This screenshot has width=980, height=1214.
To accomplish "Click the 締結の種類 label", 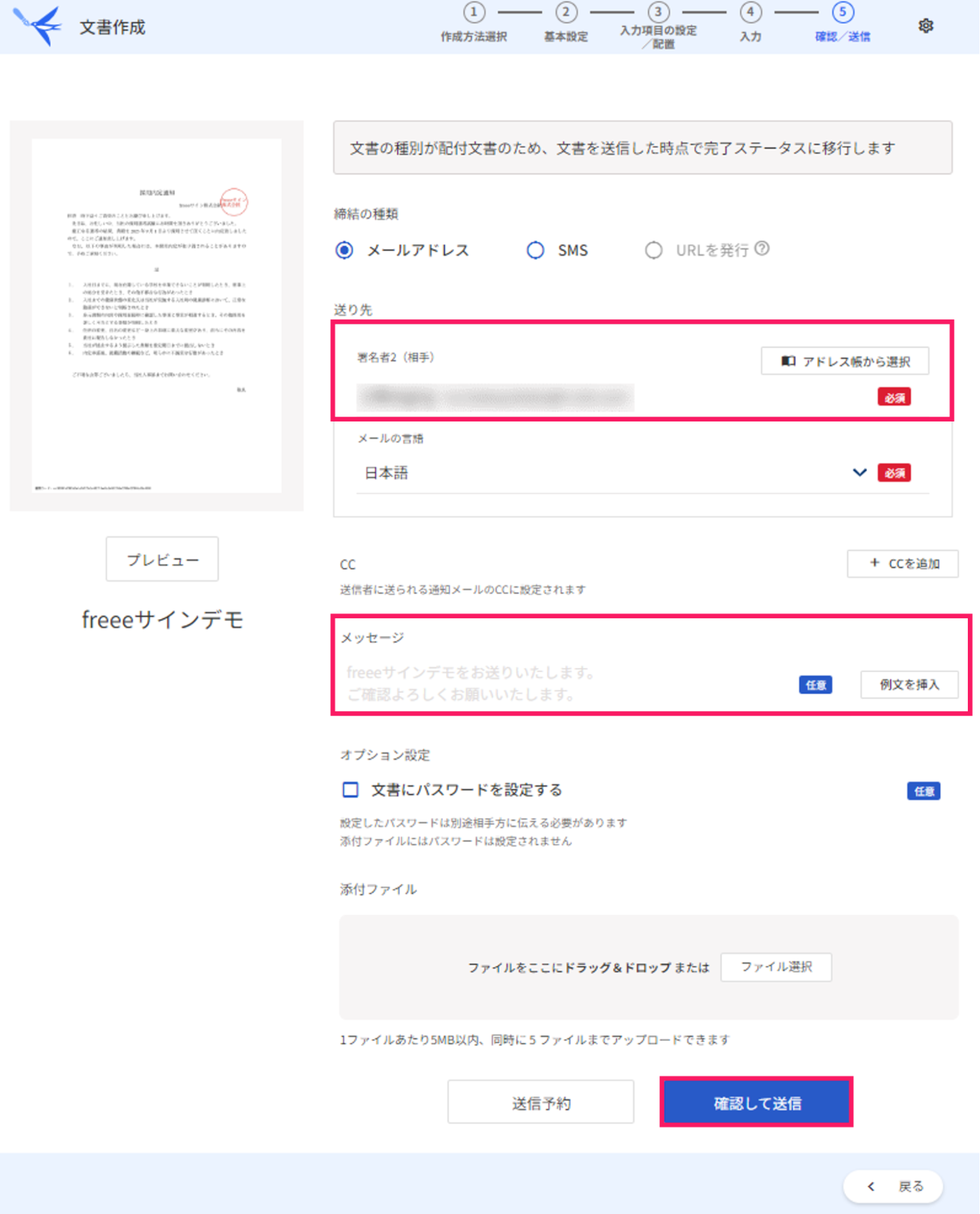I will point(366,214).
